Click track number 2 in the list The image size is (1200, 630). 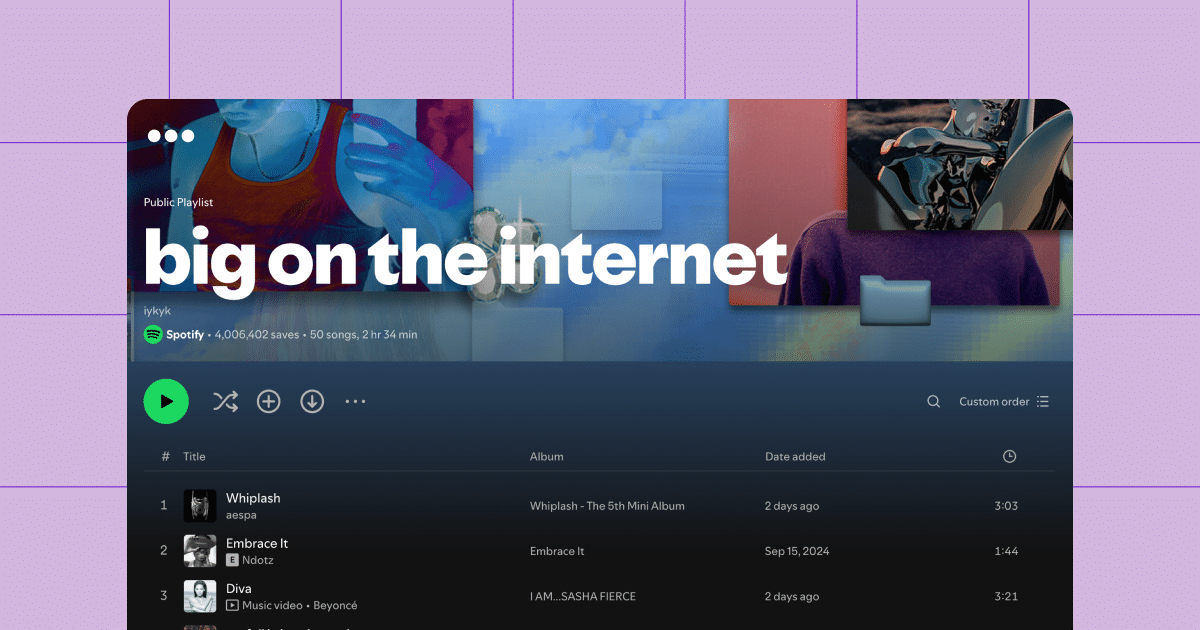(164, 551)
